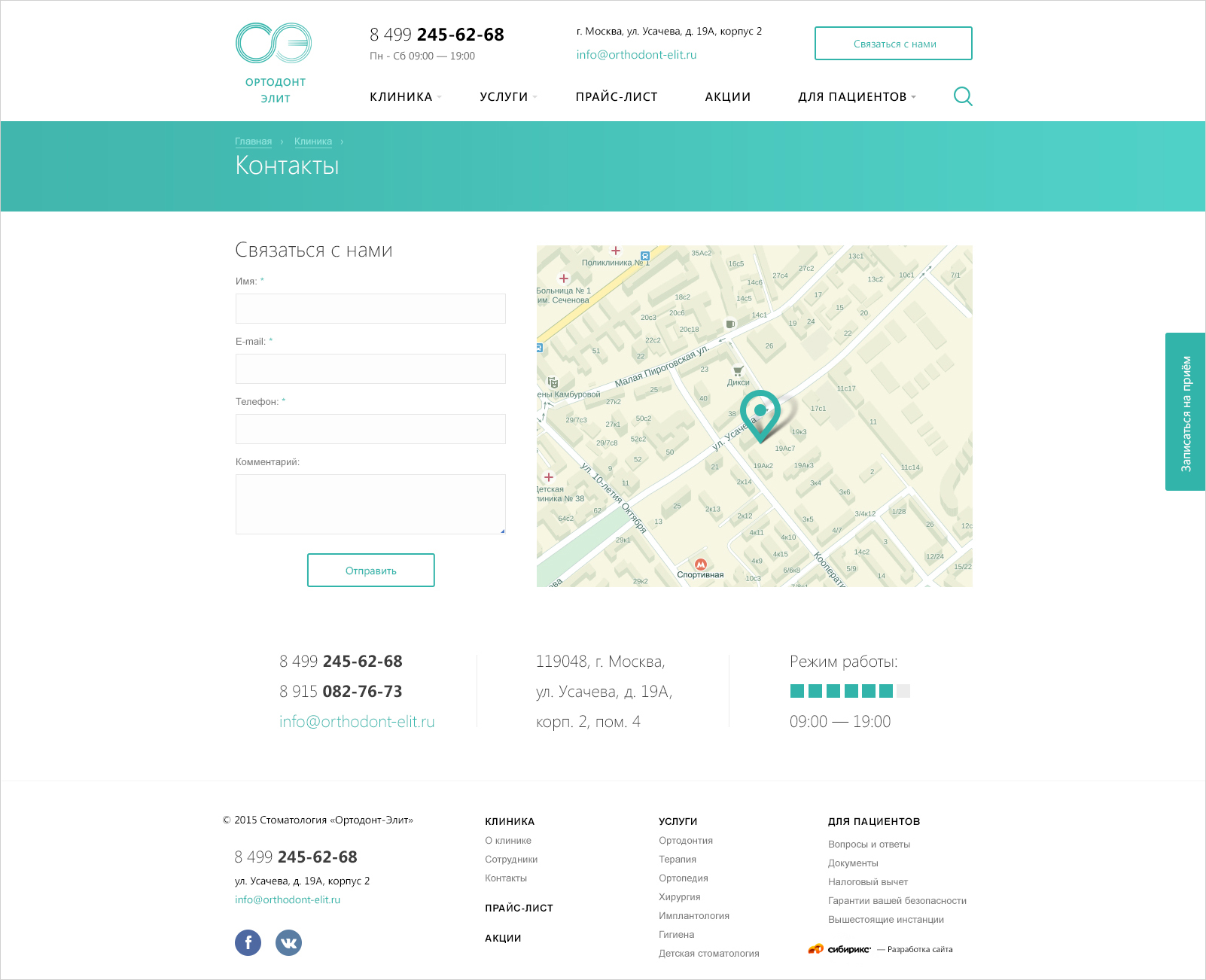Expand the Клиника dropdown menu
The image size is (1206, 980).
pyautogui.click(x=405, y=97)
